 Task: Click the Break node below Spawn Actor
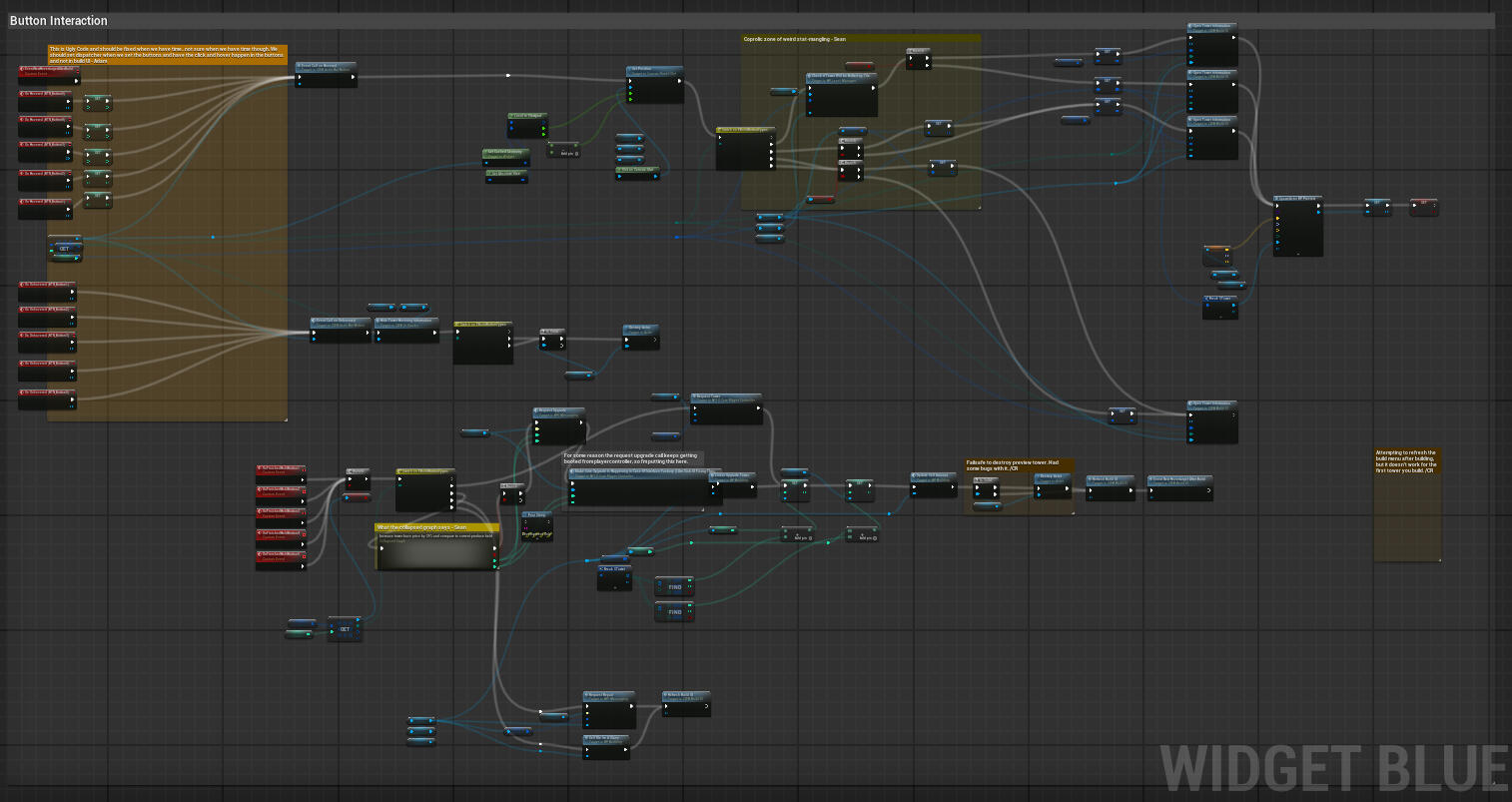(1219, 300)
